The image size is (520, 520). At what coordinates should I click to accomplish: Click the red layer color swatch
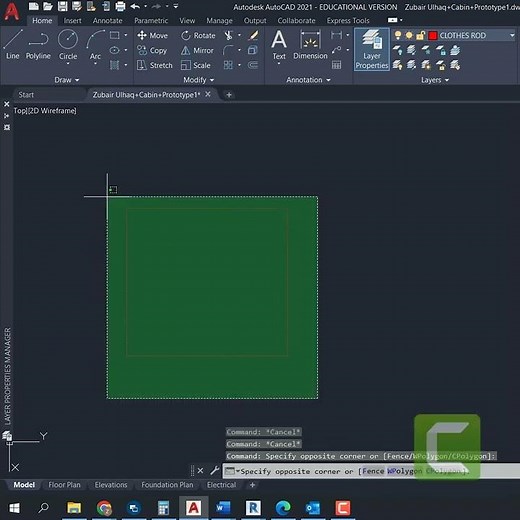(x=433, y=35)
